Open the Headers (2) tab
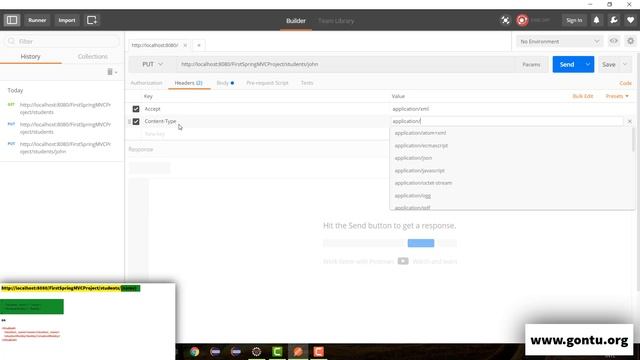The image size is (640, 360). point(188,83)
